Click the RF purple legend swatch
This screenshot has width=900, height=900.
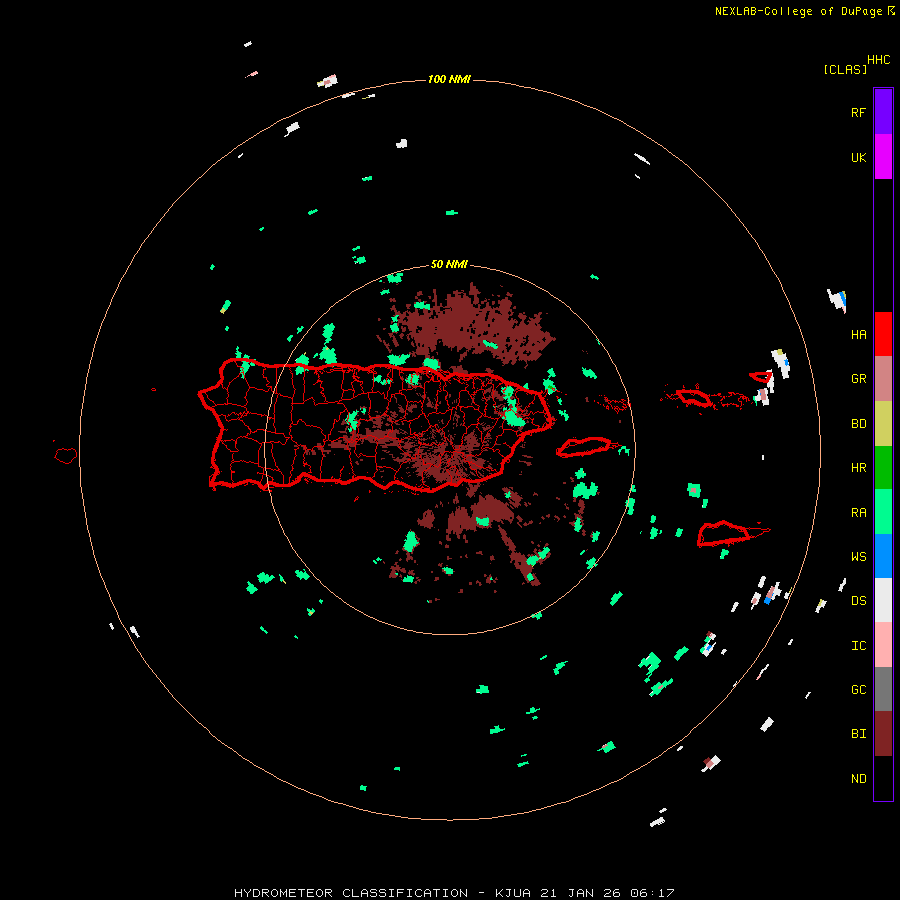click(x=883, y=112)
